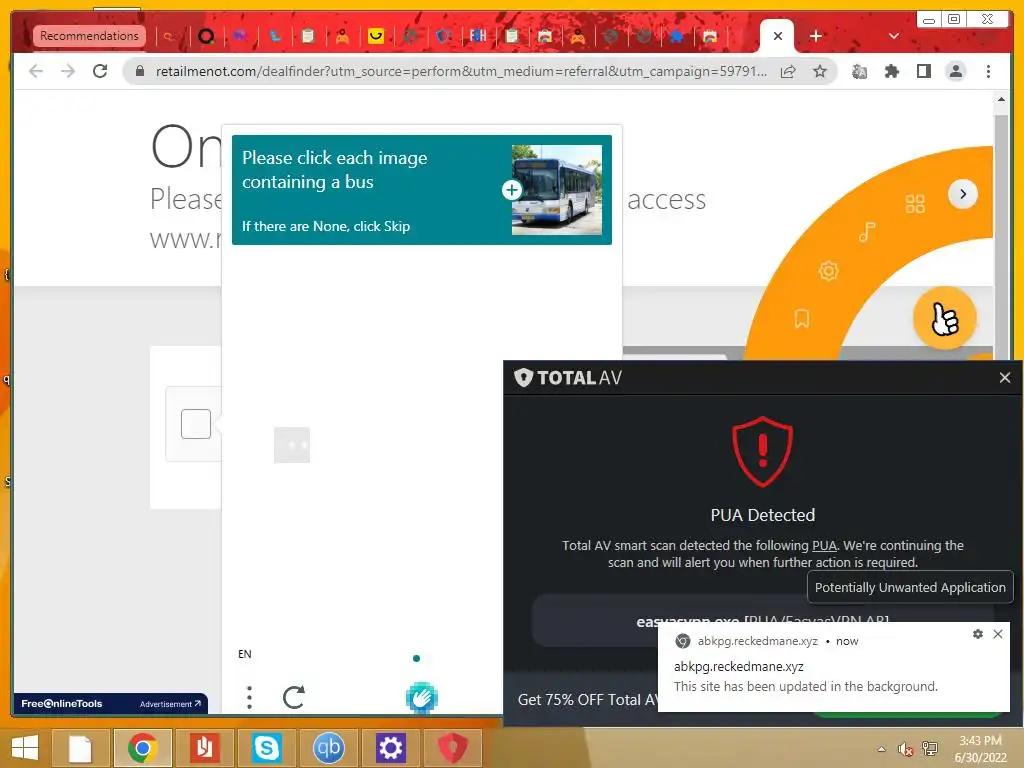Open the blank document app in the taskbar

(x=80, y=748)
